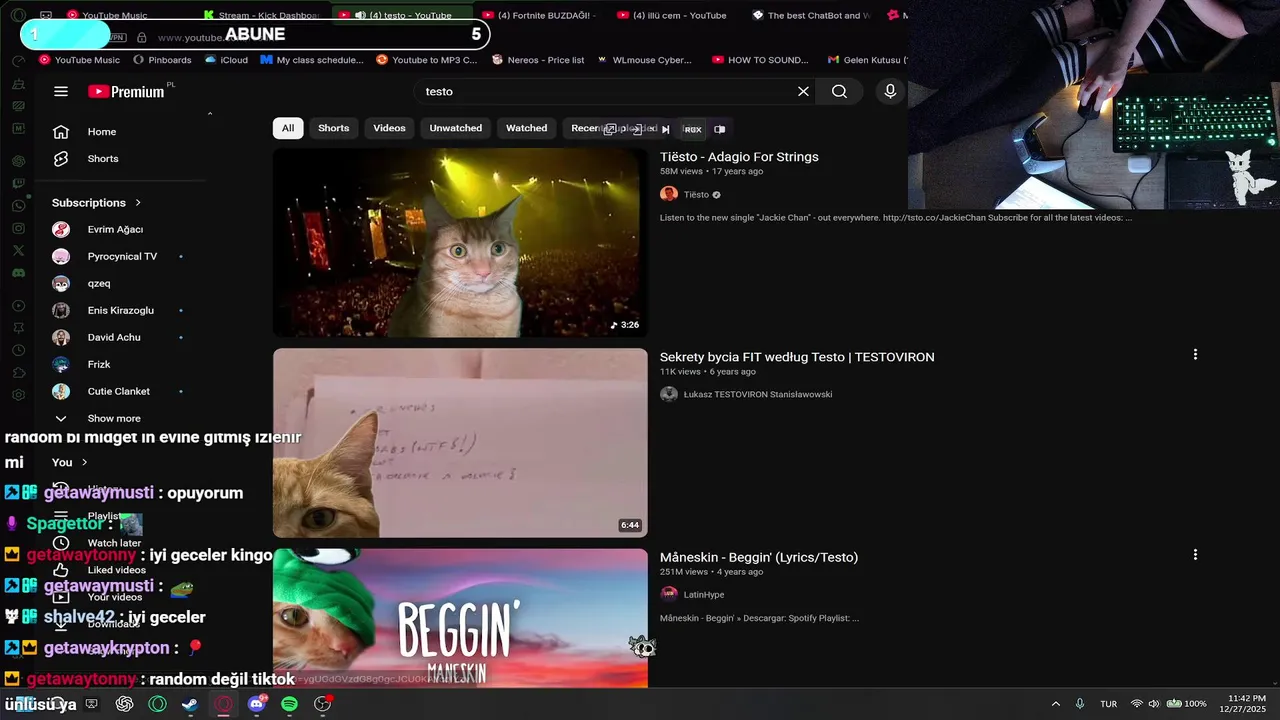Open the YouTube hamburger guide menu
Screen dimensions: 1280x720
point(61,91)
